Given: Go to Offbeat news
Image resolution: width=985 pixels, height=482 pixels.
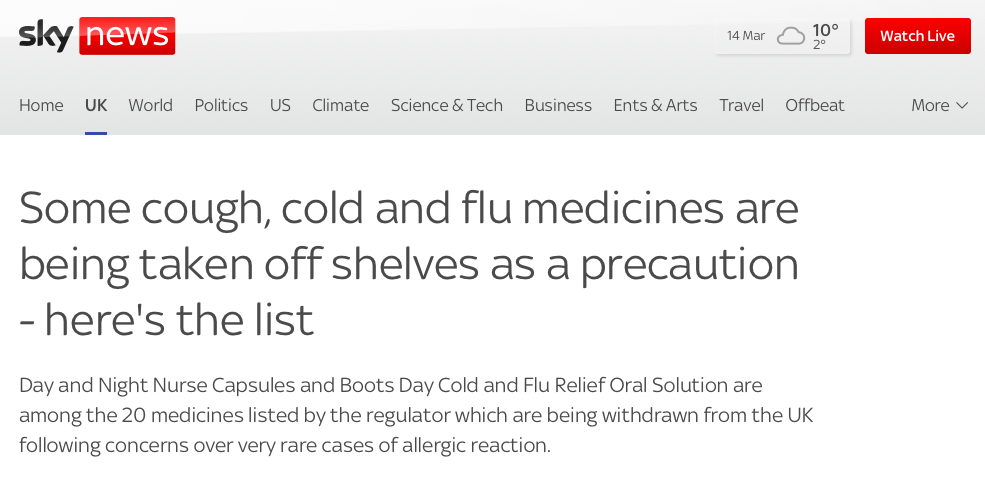Looking at the screenshot, I should (x=815, y=105).
